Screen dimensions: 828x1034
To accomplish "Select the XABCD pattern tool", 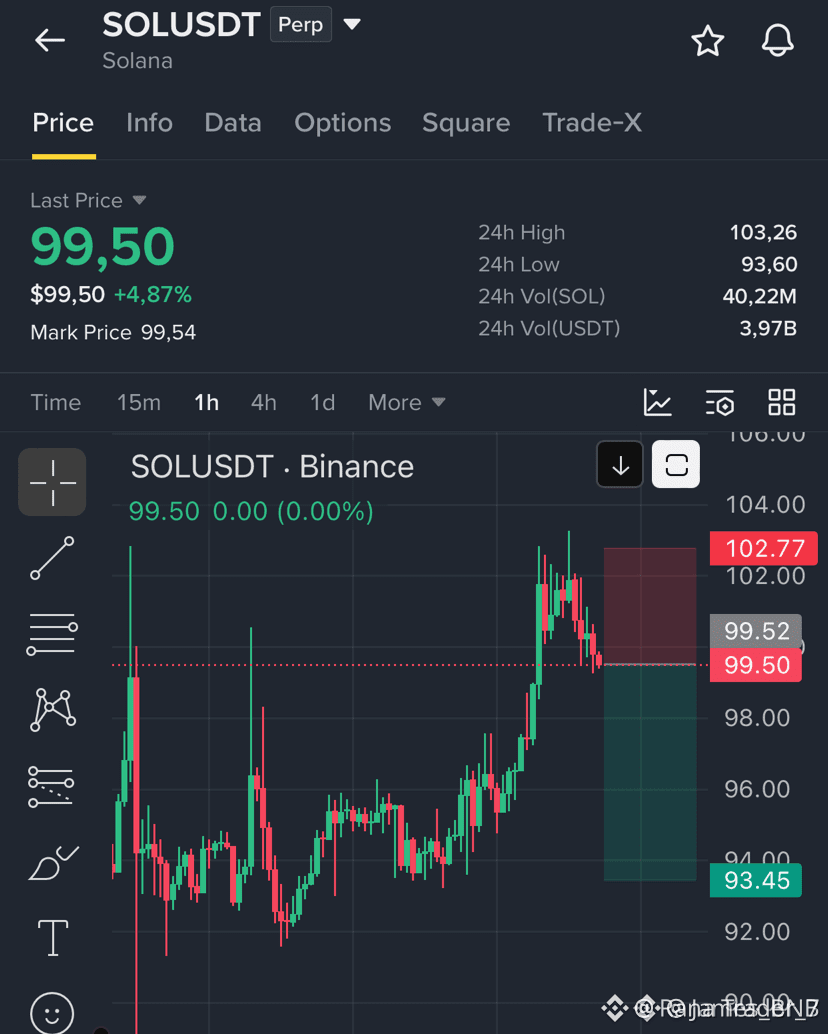I will [x=53, y=710].
